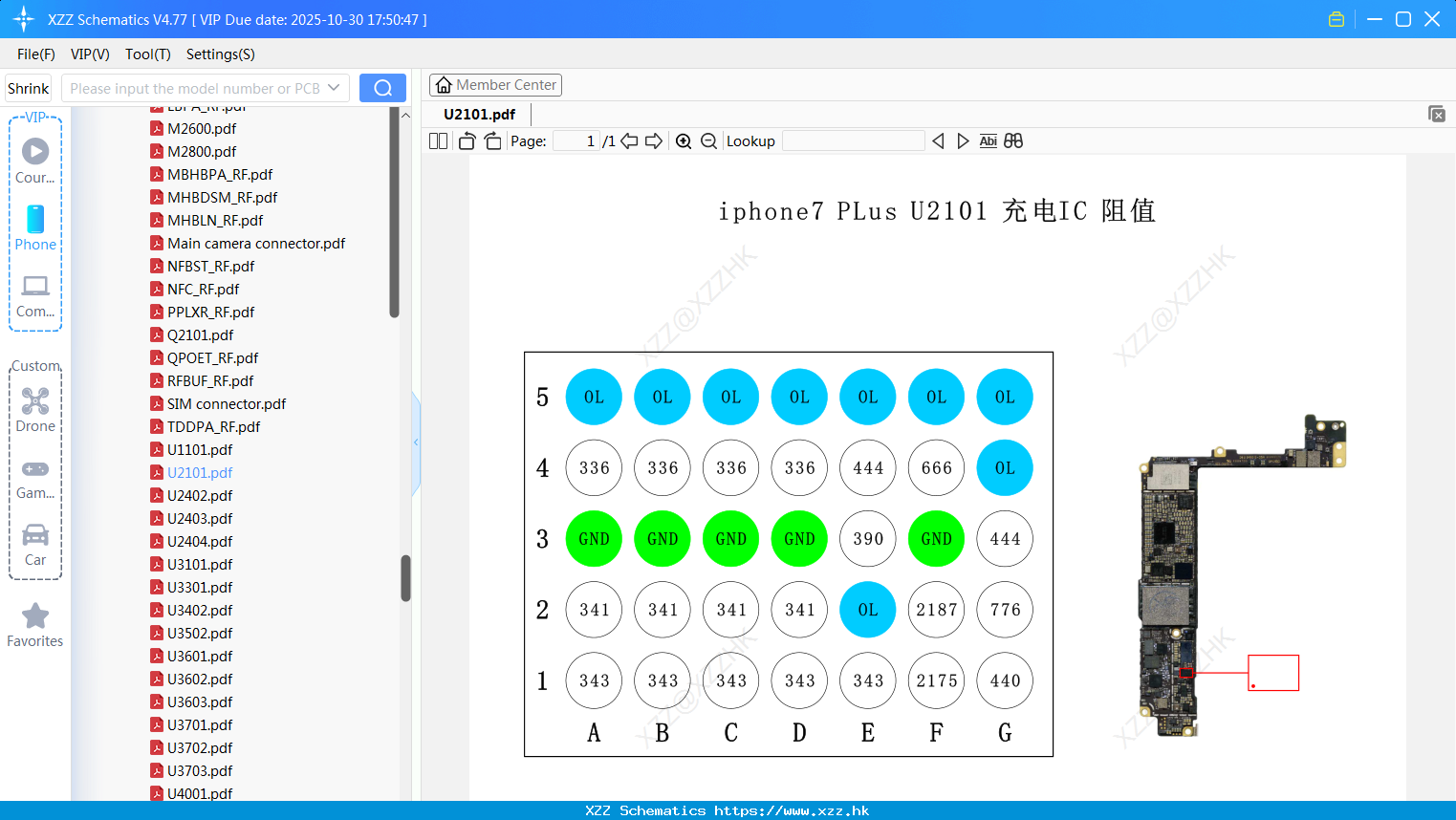Go to previous page arrow

(x=629, y=140)
